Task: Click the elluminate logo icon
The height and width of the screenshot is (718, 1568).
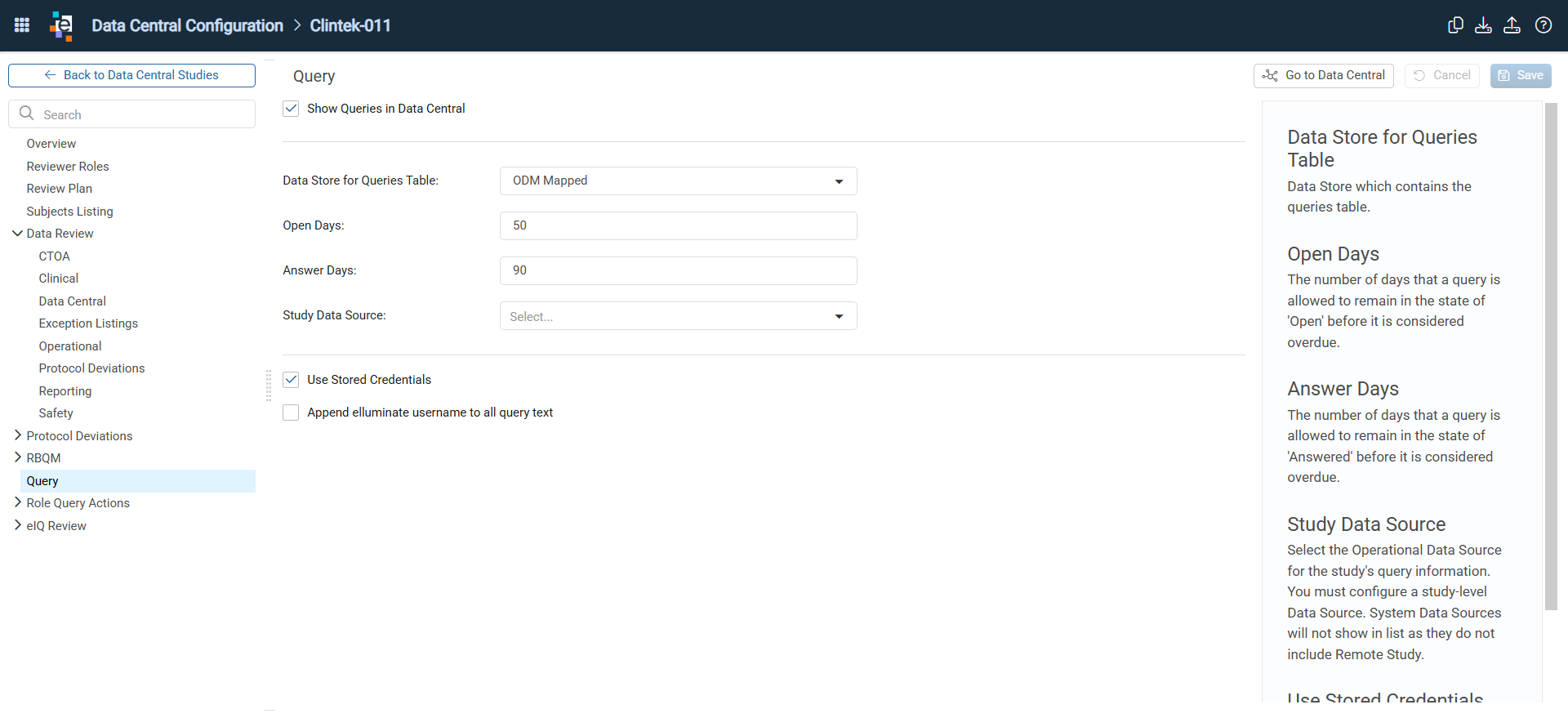Action: pyautogui.click(x=61, y=25)
